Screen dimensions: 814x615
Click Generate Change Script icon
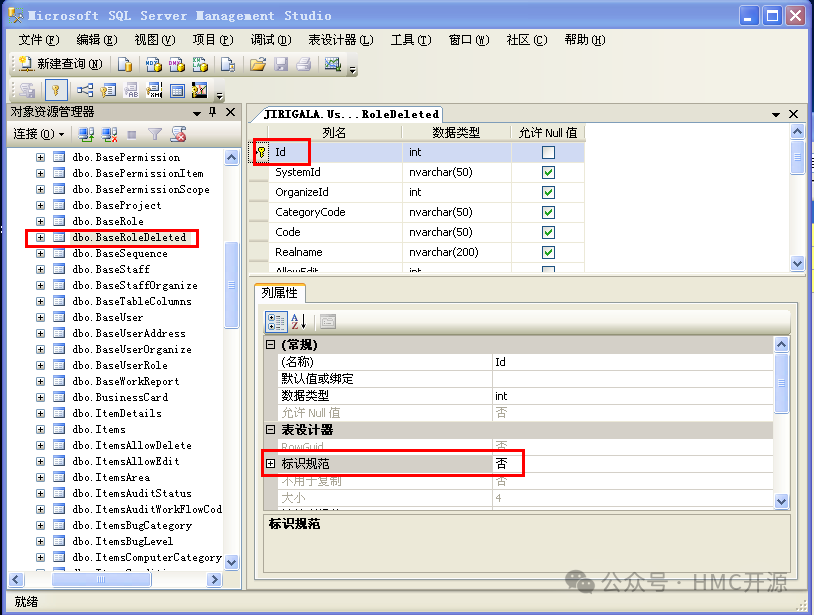coord(27,90)
